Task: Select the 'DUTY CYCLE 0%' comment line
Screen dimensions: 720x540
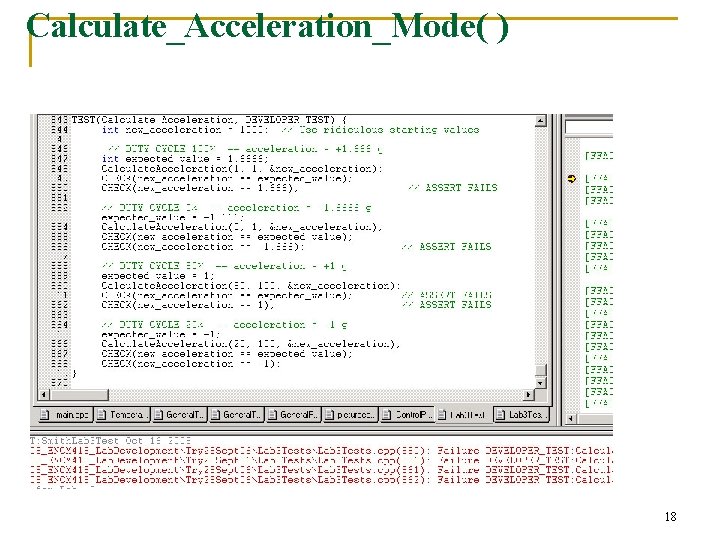Action: click(236, 208)
